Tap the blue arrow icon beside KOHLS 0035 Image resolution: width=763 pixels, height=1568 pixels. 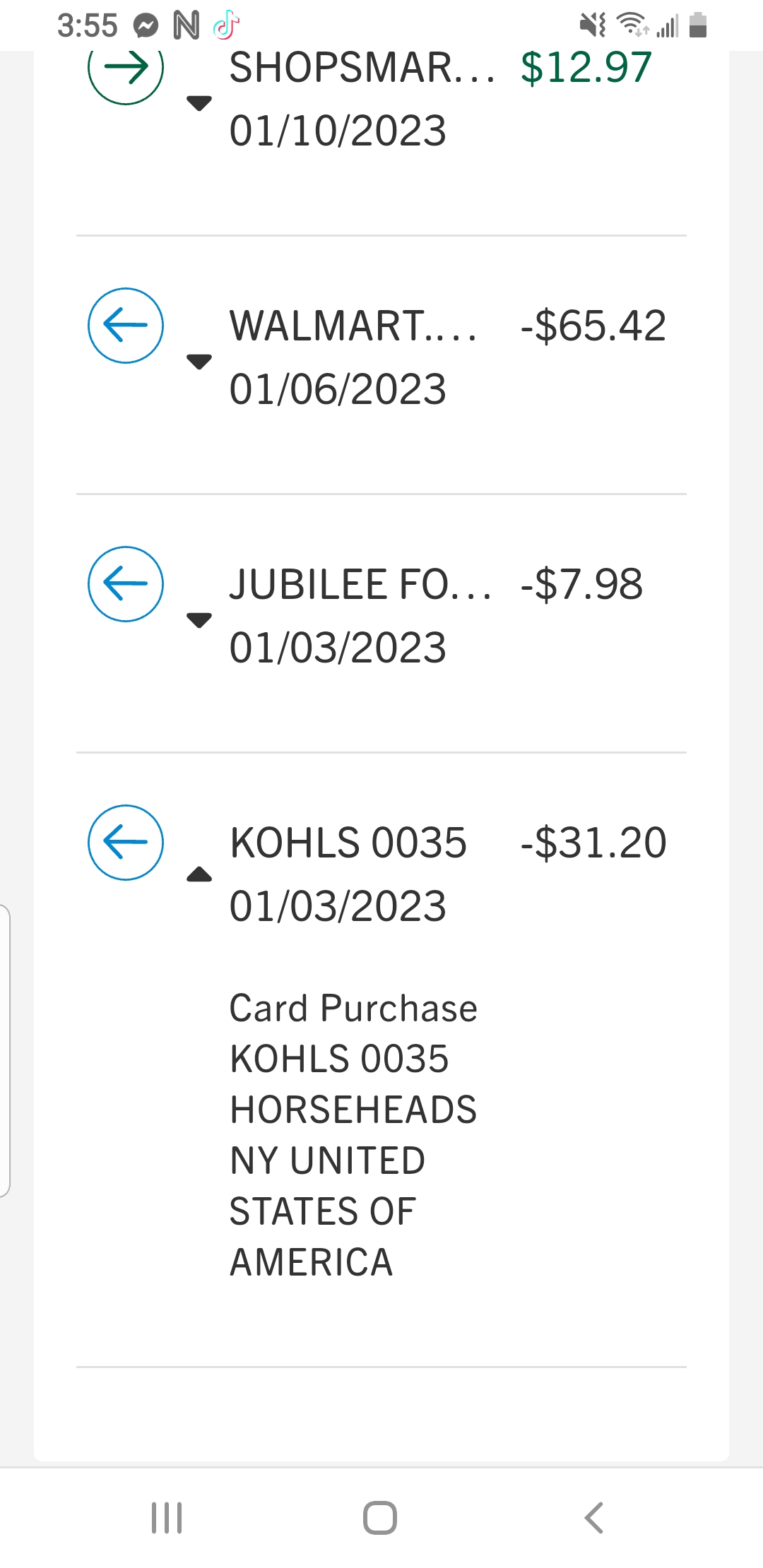click(126, 843)
